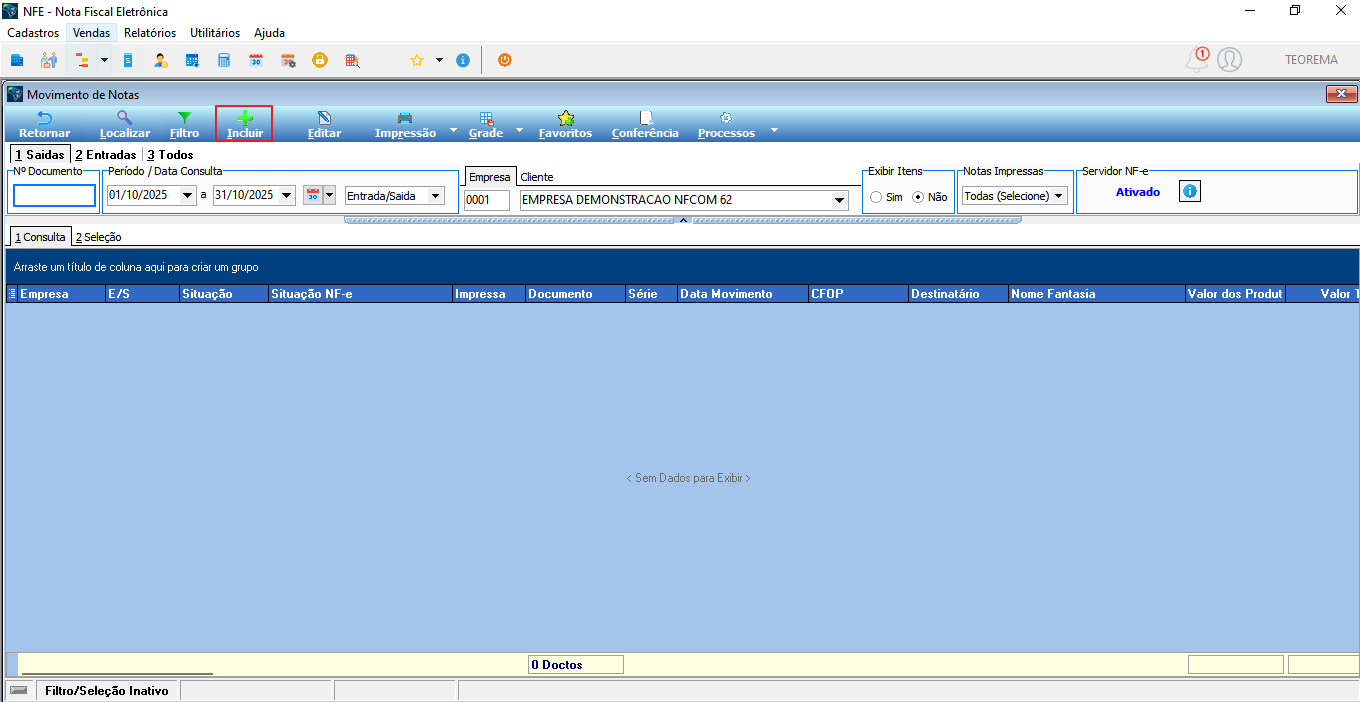The image size is (1360, 702).
Task: Open the Utilitários menu
Action: pos(215,33)
